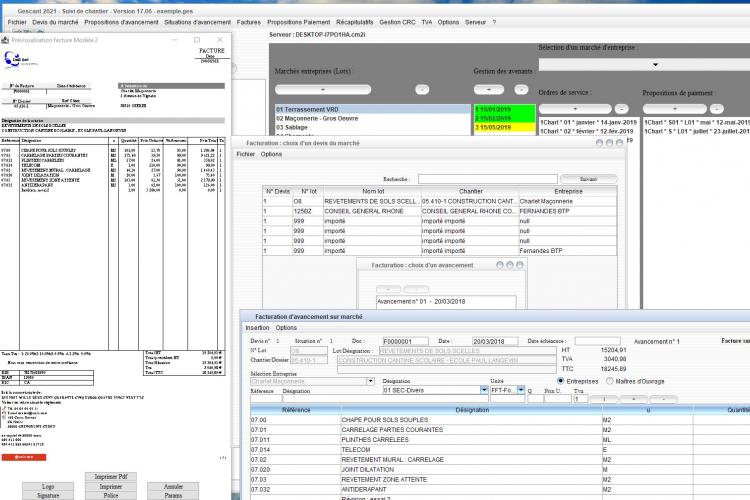Screen dimensions: 750x500
Task: Click the Date field showing 20/03/2018
Action: 495,341
